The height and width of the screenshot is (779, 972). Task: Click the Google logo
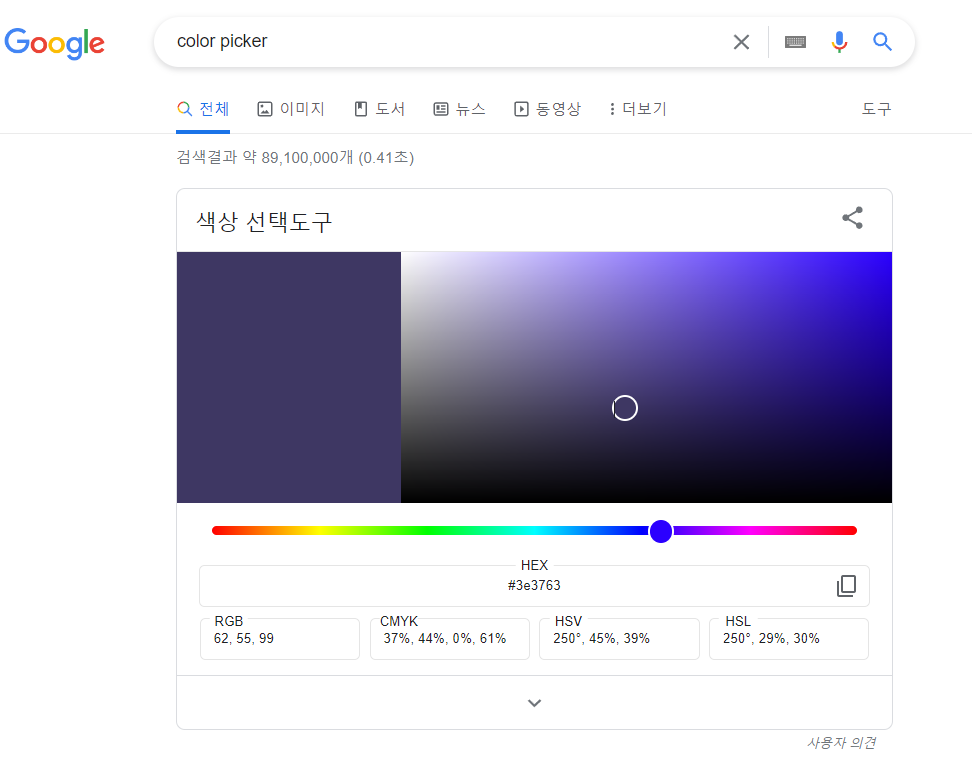click(x=54, y=44)
